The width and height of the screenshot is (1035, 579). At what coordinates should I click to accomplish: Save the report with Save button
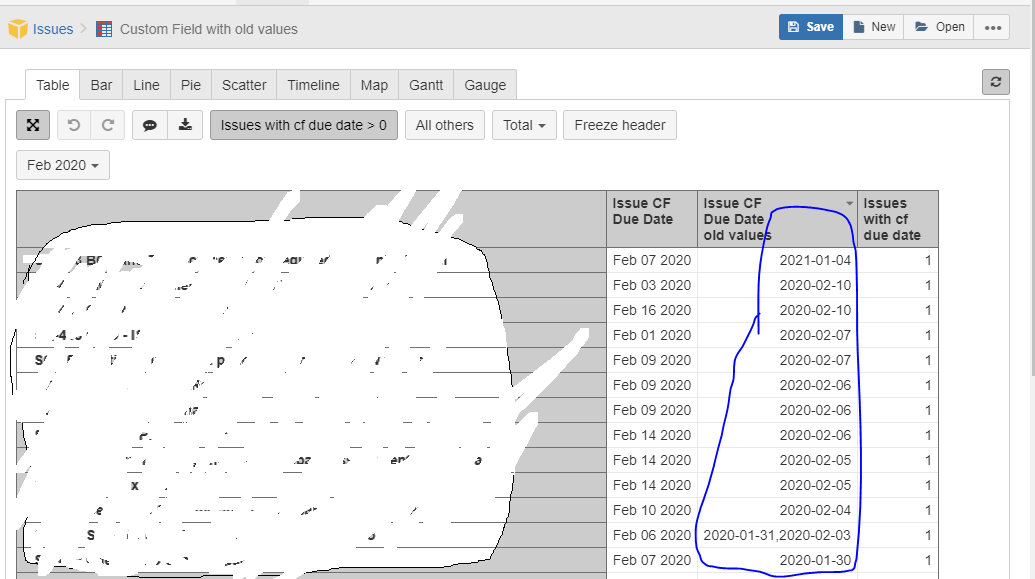coord(810,27)
